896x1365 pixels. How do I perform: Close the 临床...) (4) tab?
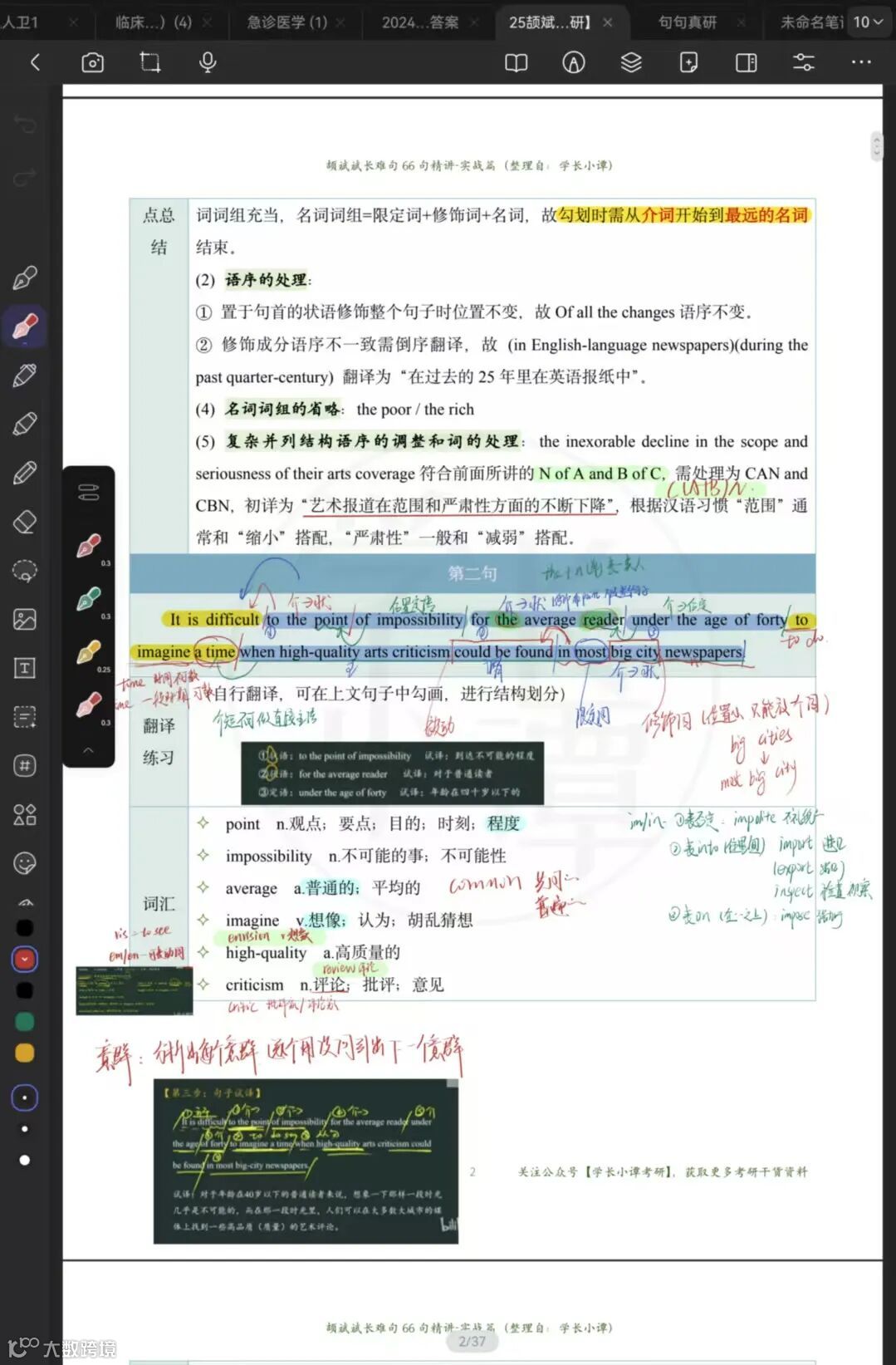click(x=207, y=22)
